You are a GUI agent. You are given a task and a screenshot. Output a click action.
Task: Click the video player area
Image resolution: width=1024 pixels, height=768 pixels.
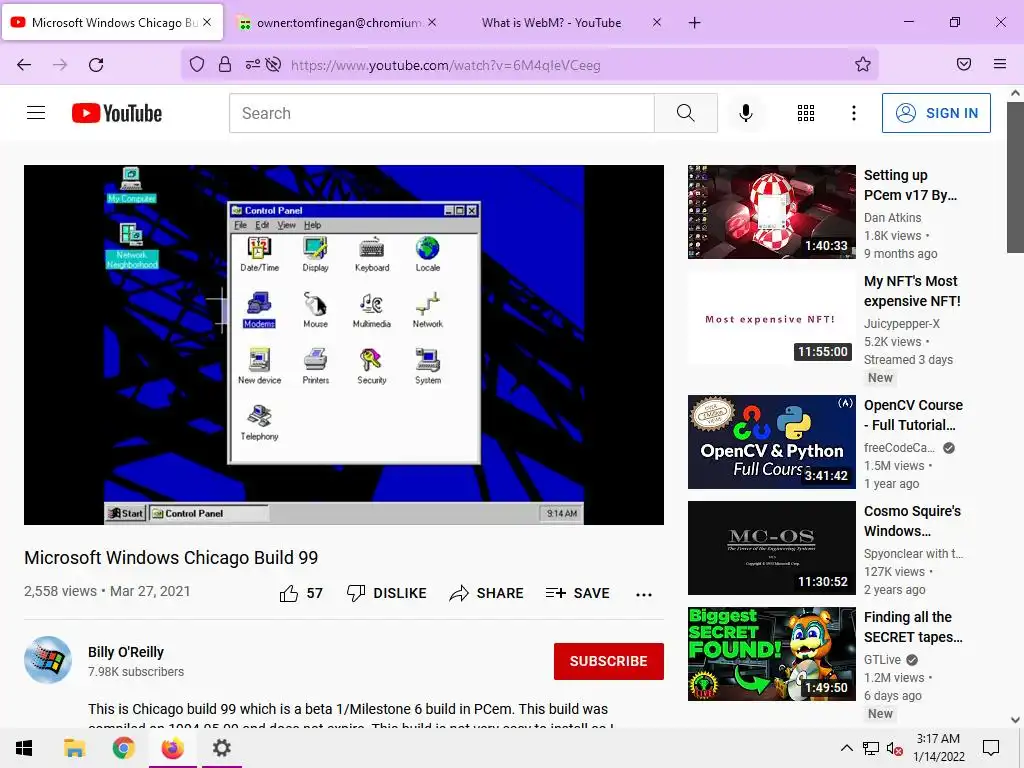pos(344,345)
